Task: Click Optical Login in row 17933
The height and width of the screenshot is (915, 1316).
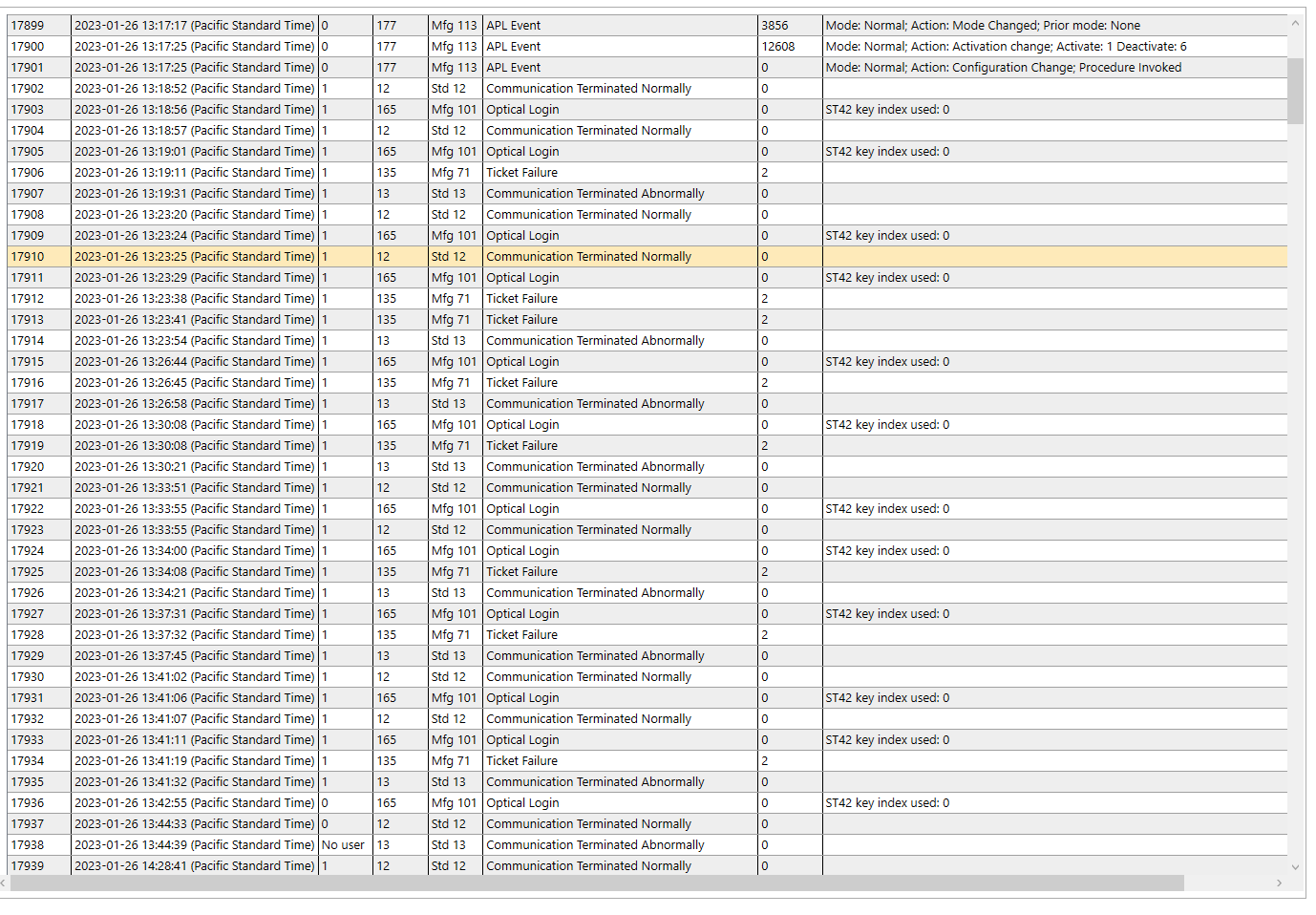Action: click(522, 740)
